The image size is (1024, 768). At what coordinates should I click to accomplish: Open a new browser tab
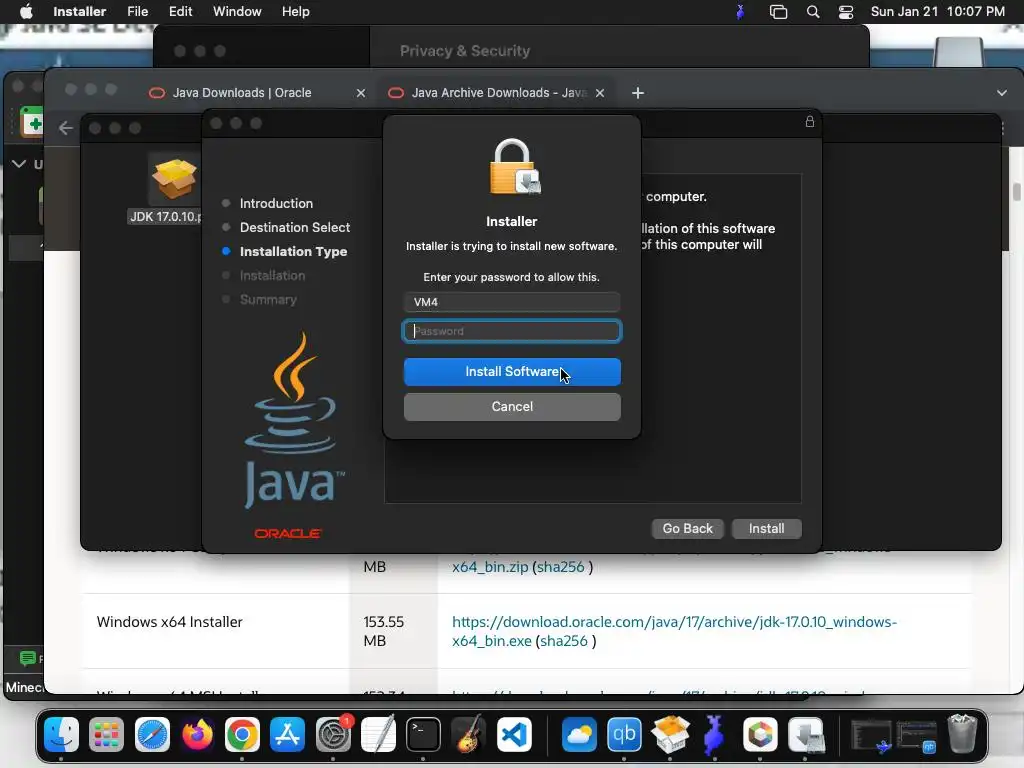point(638,93)
